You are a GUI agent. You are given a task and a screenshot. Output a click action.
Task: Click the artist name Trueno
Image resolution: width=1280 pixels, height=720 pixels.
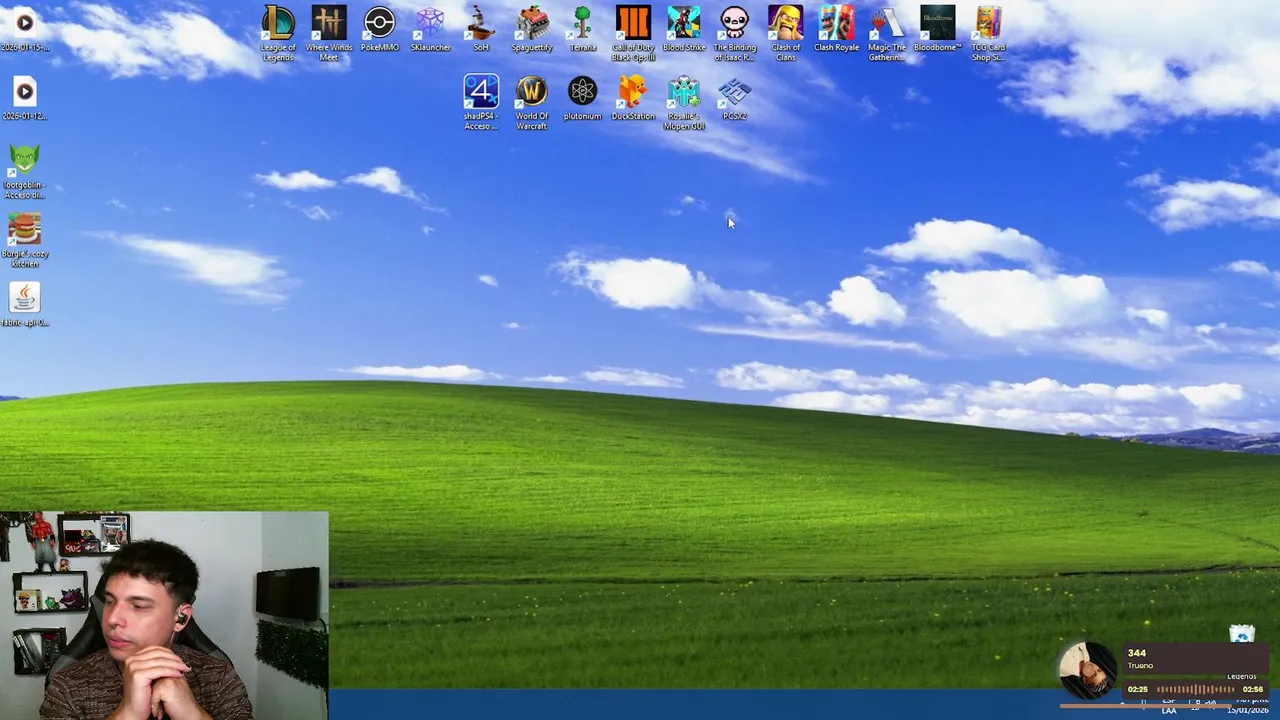click(x=1140, y=666)
